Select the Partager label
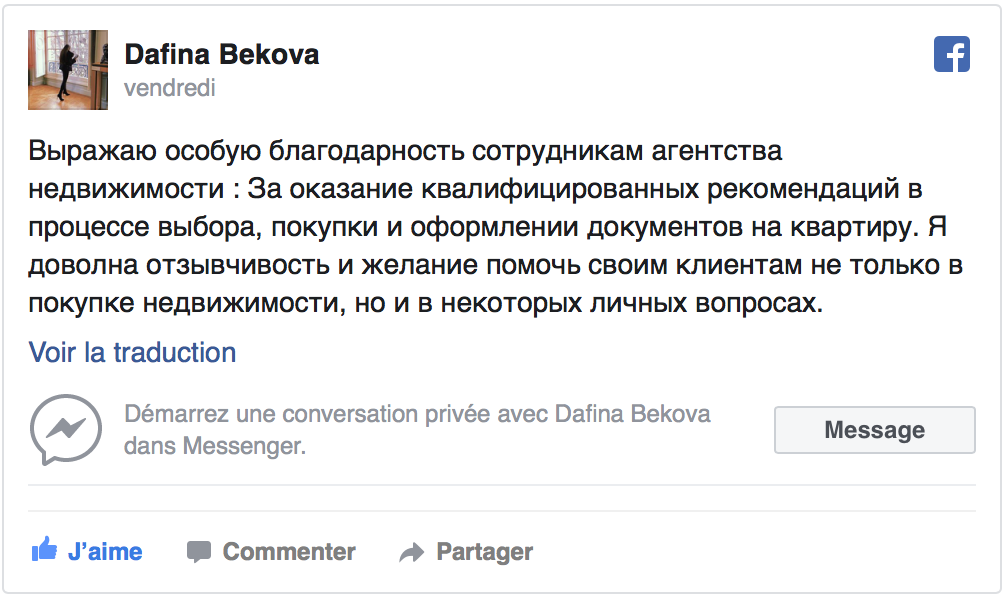1008x594 pixels. coord(485,552)
